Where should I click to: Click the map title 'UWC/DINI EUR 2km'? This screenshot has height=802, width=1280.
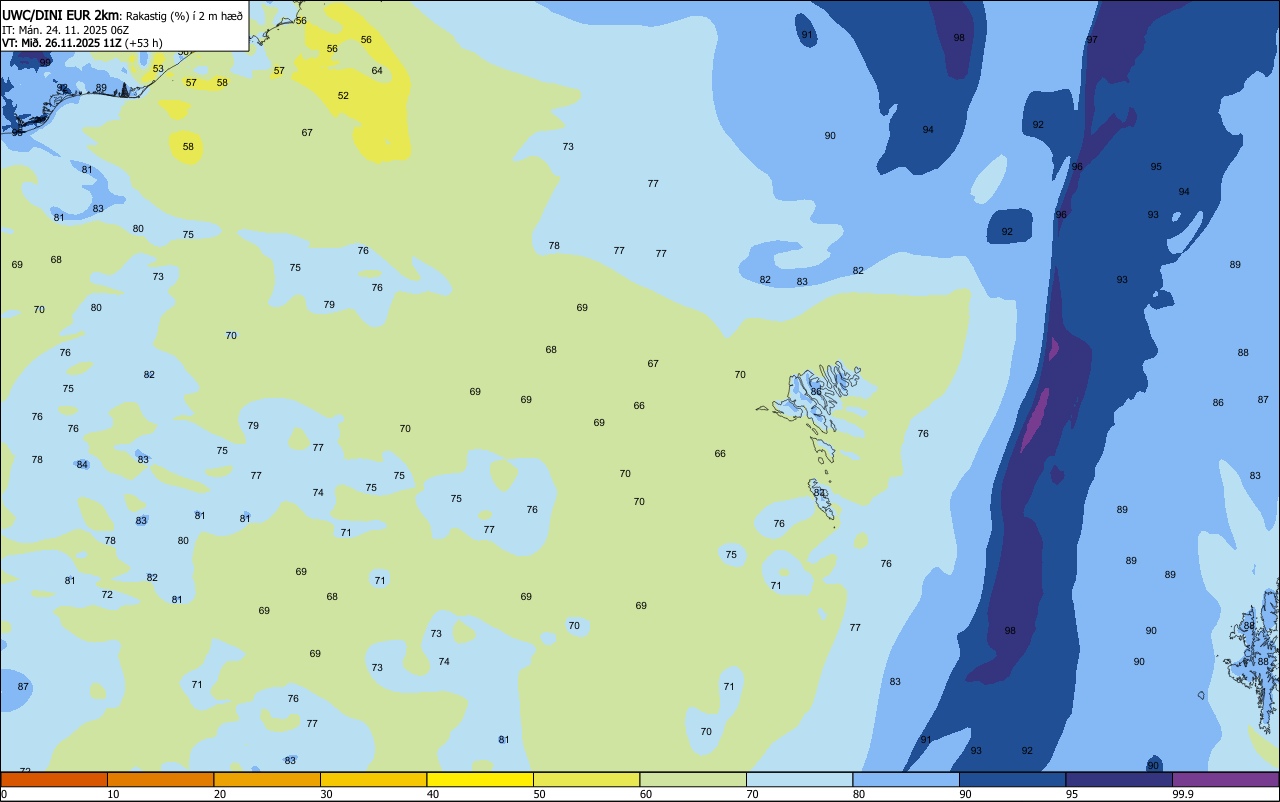tap(61, 15)
